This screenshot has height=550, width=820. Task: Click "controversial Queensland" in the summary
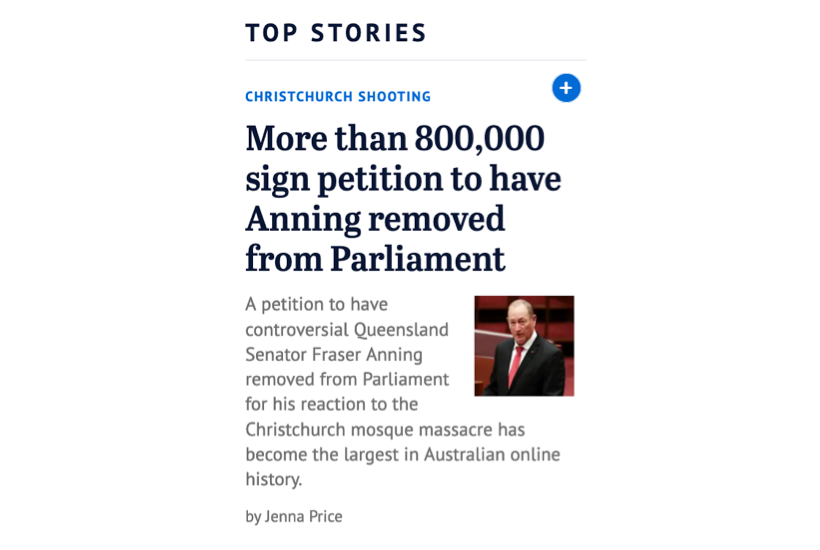347,329
